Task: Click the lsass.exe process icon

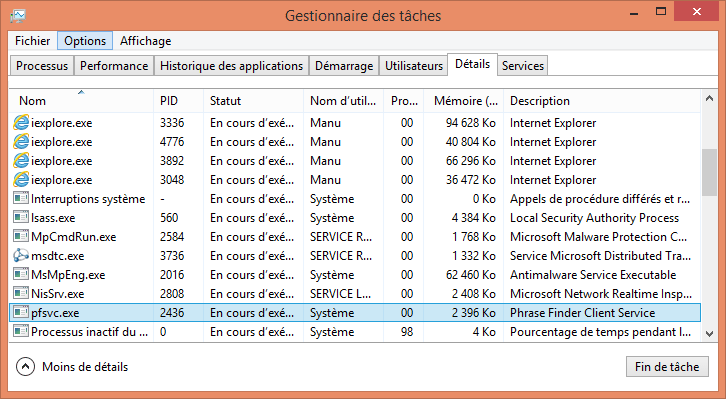Action: [21, 218]
